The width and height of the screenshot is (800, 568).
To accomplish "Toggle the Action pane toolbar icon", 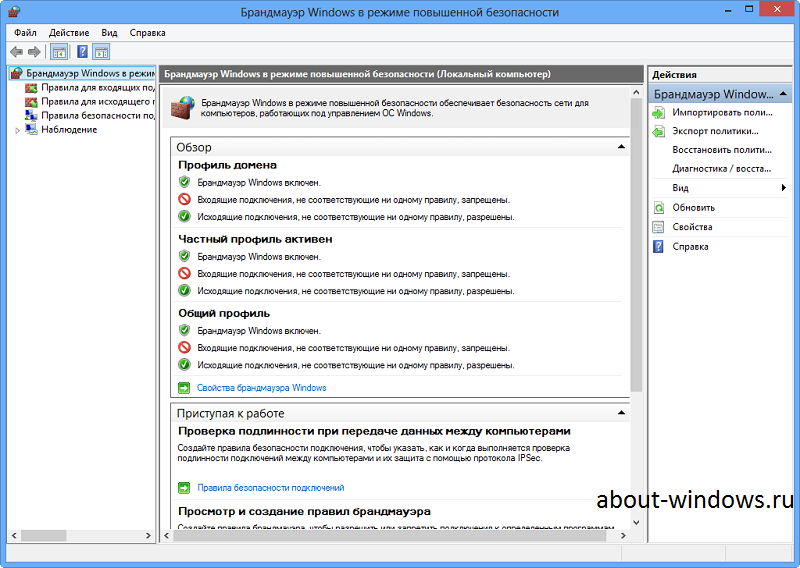I will coord(102,52).
